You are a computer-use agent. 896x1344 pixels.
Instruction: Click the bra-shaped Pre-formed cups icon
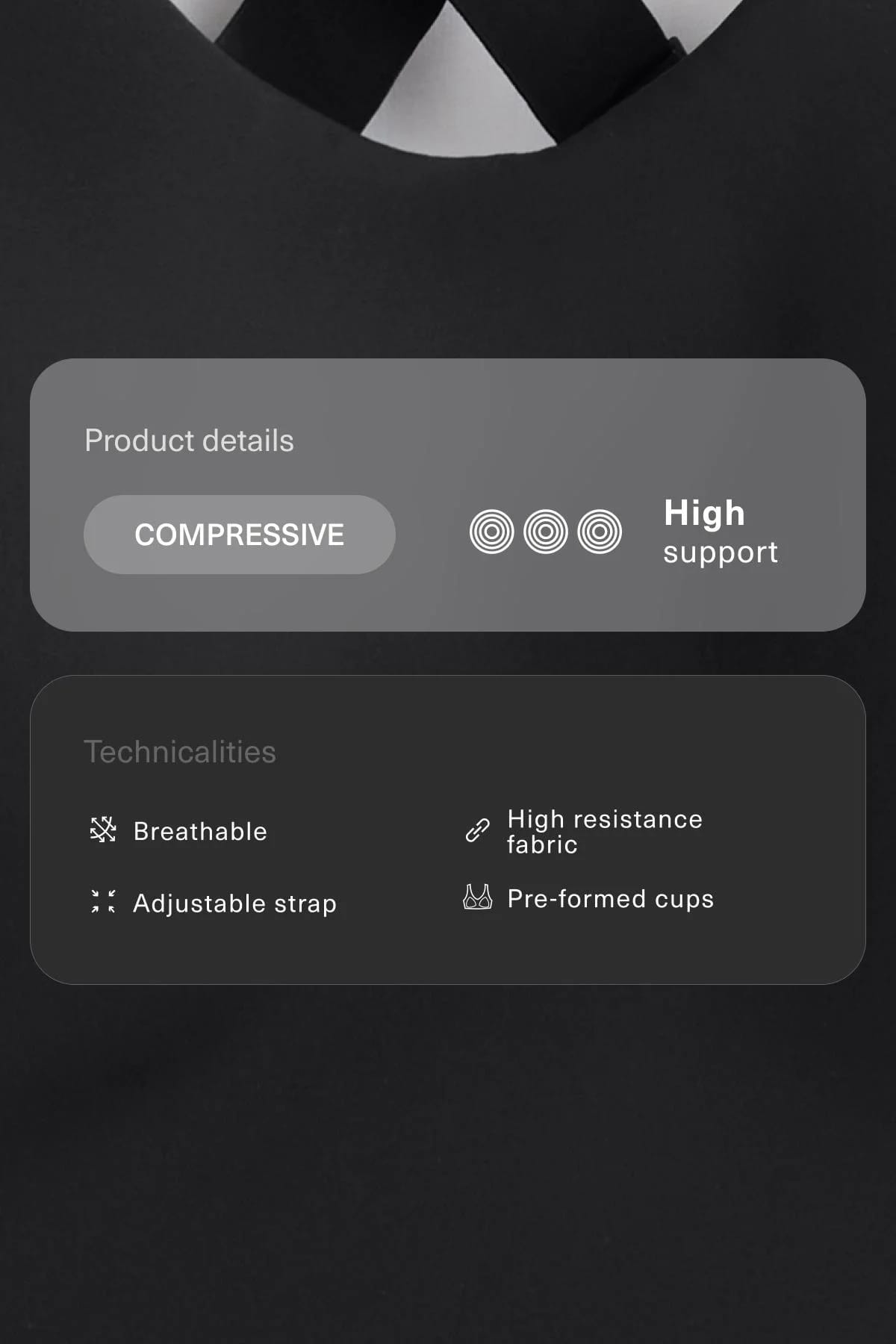point(478,897)
